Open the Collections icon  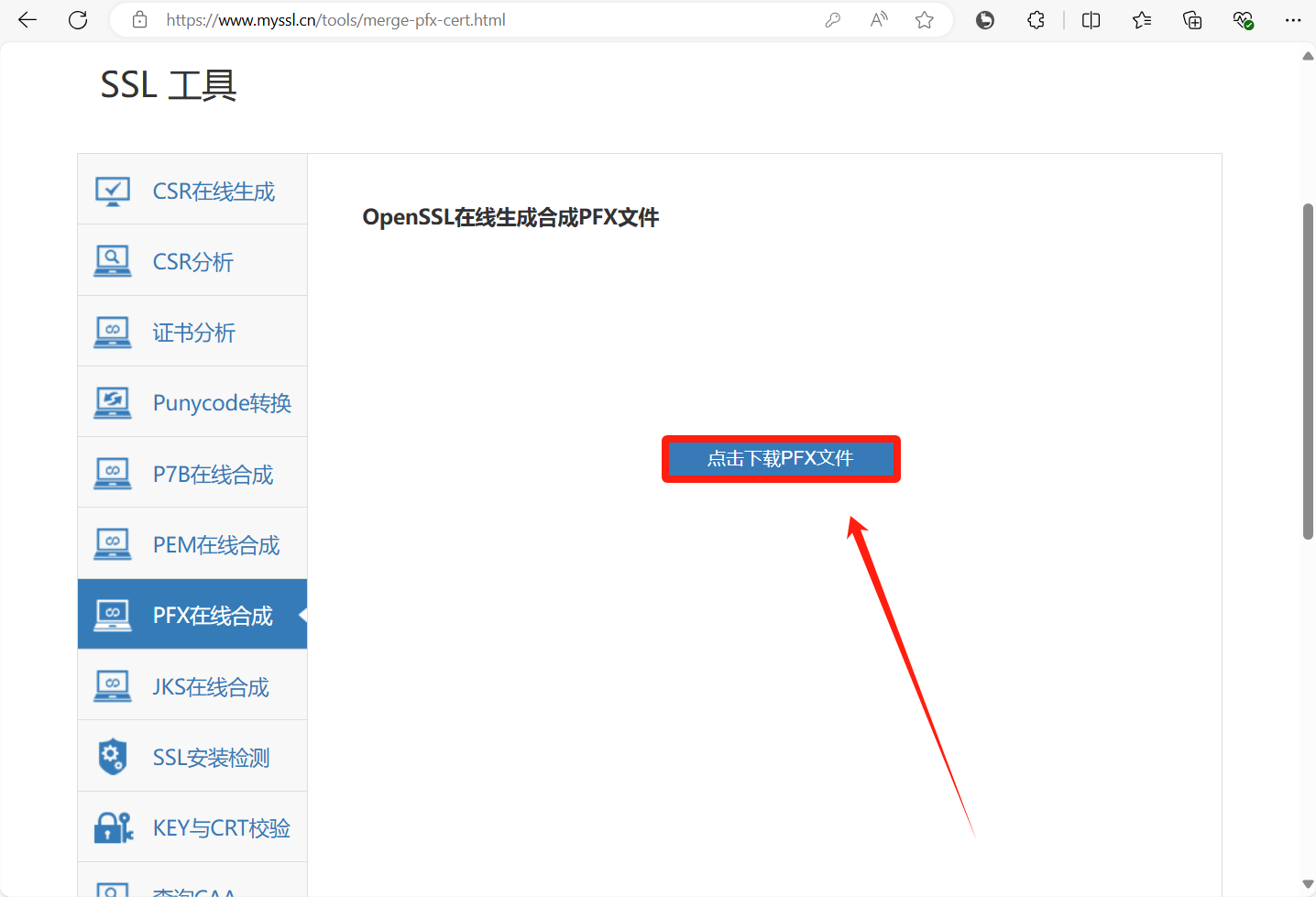click(x=1192, y=20)
